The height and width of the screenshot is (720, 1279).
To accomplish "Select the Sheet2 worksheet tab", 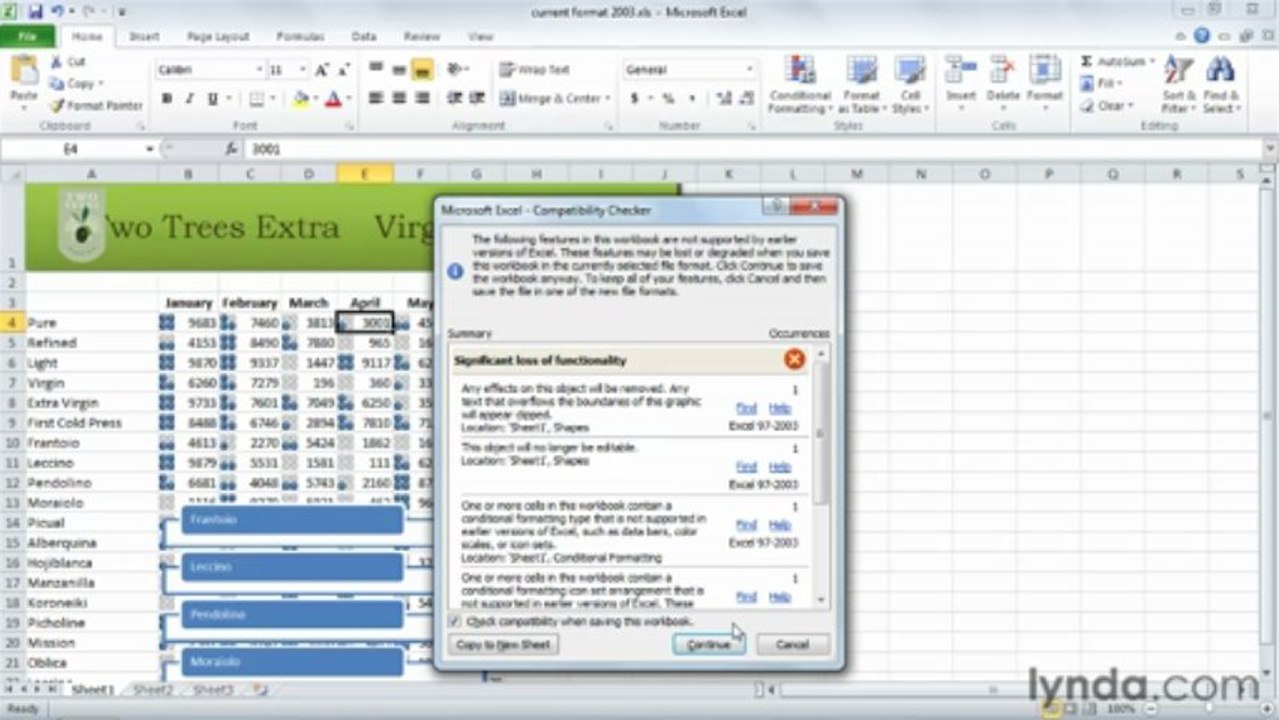I will click(153, 690).
